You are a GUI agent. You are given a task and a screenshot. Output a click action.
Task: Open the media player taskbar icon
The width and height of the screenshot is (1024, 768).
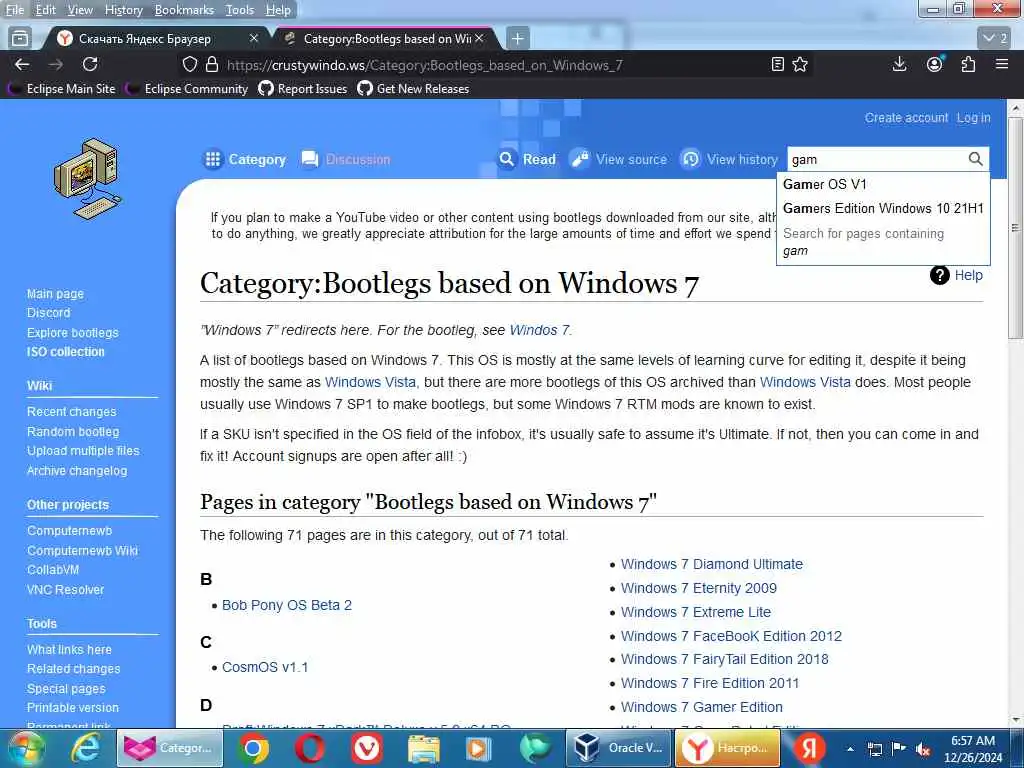click(x=478, y=748)
